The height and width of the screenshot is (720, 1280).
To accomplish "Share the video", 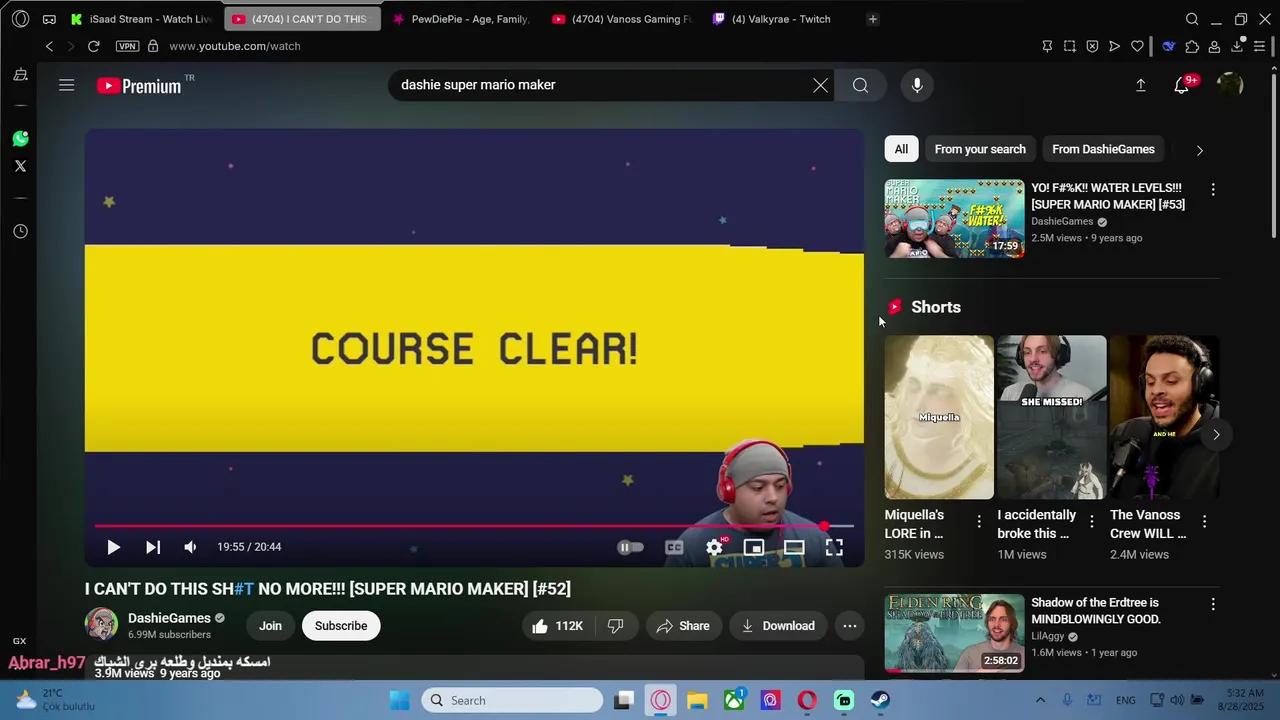I will pos(683,626).
